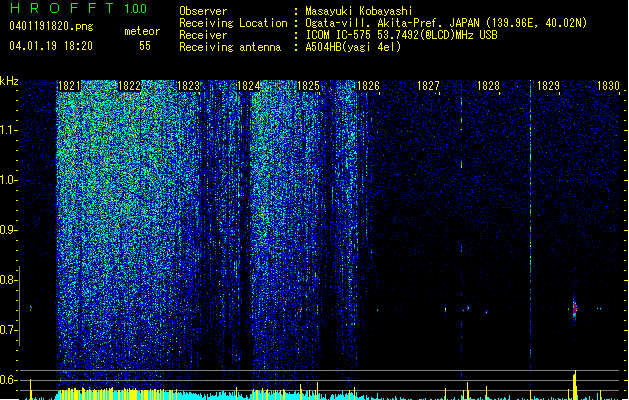Click the 1824 time marker
The height and width of the screenshot is (400, 629).
(249, 86)
